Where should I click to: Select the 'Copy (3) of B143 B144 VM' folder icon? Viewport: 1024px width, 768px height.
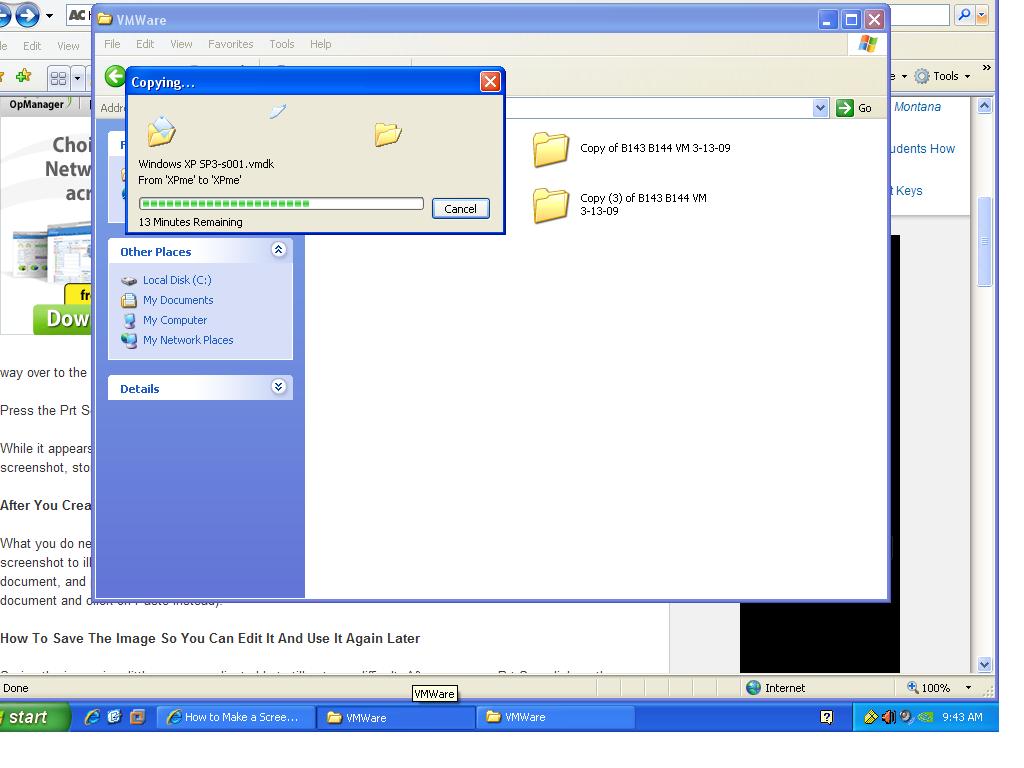(x=551, y=205)
